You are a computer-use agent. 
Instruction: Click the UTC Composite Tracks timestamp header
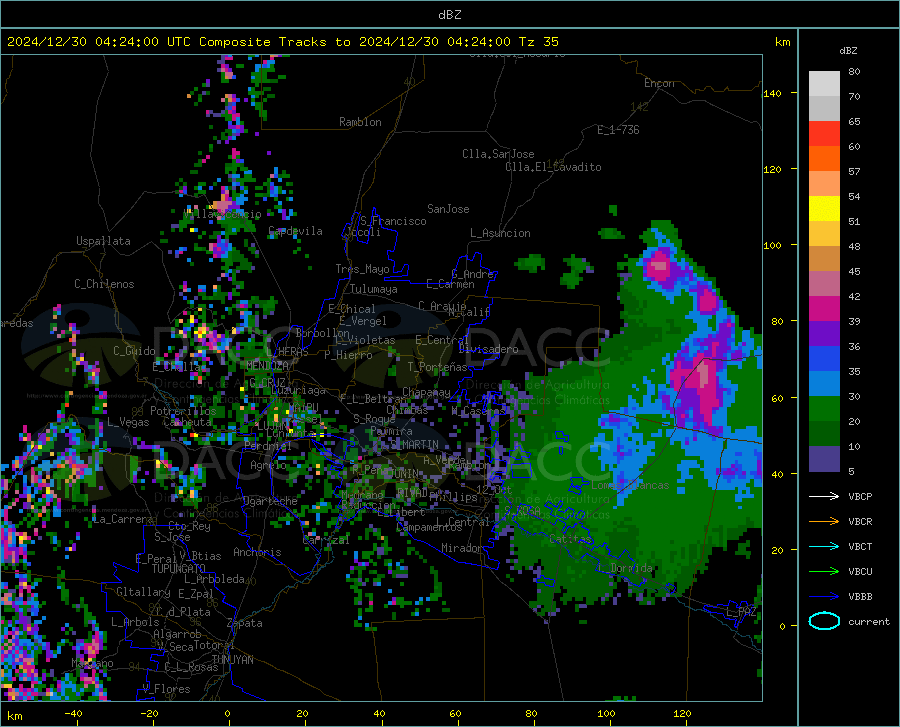(282, 42)
